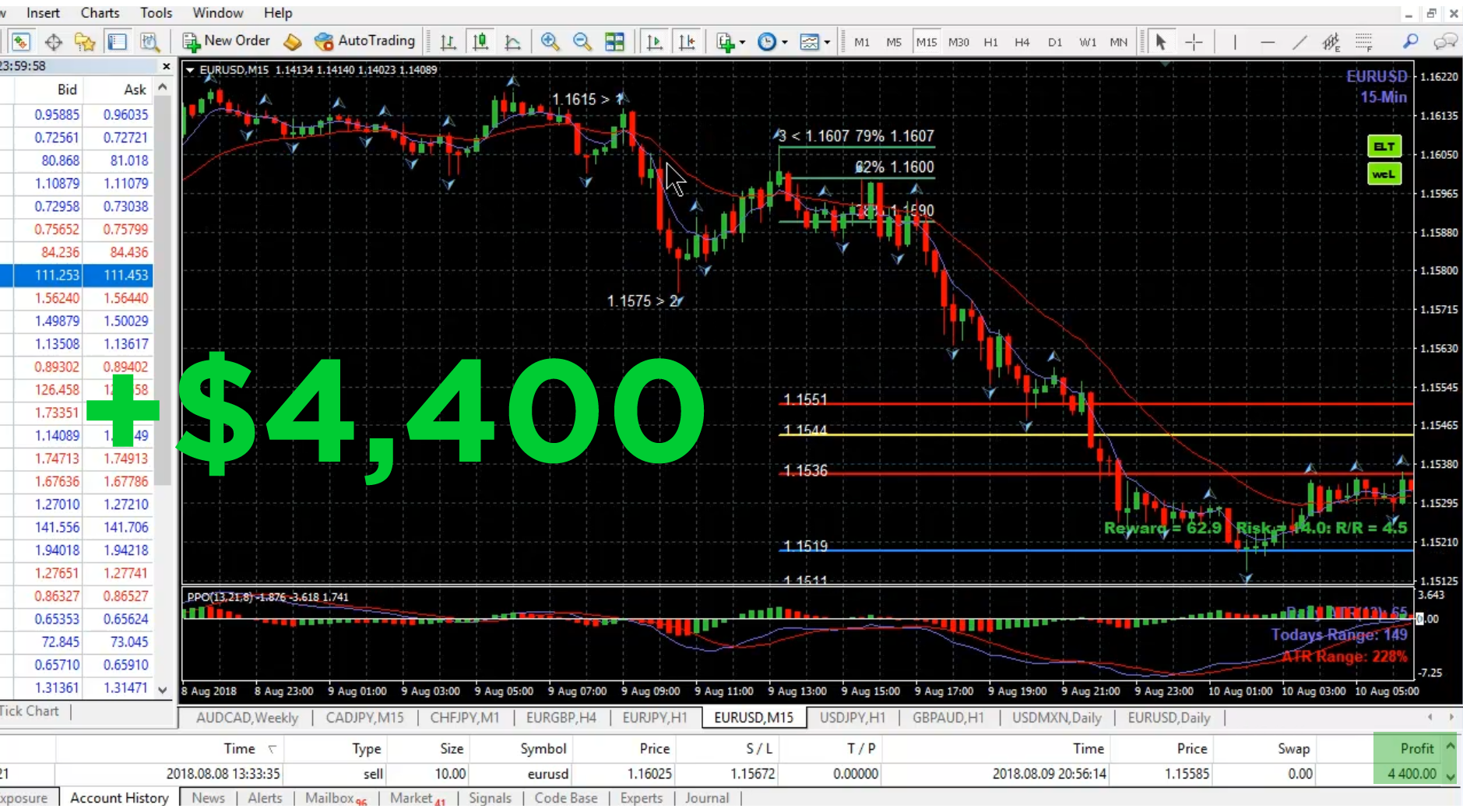Open the Tick Chart tab

pos(30,711)
